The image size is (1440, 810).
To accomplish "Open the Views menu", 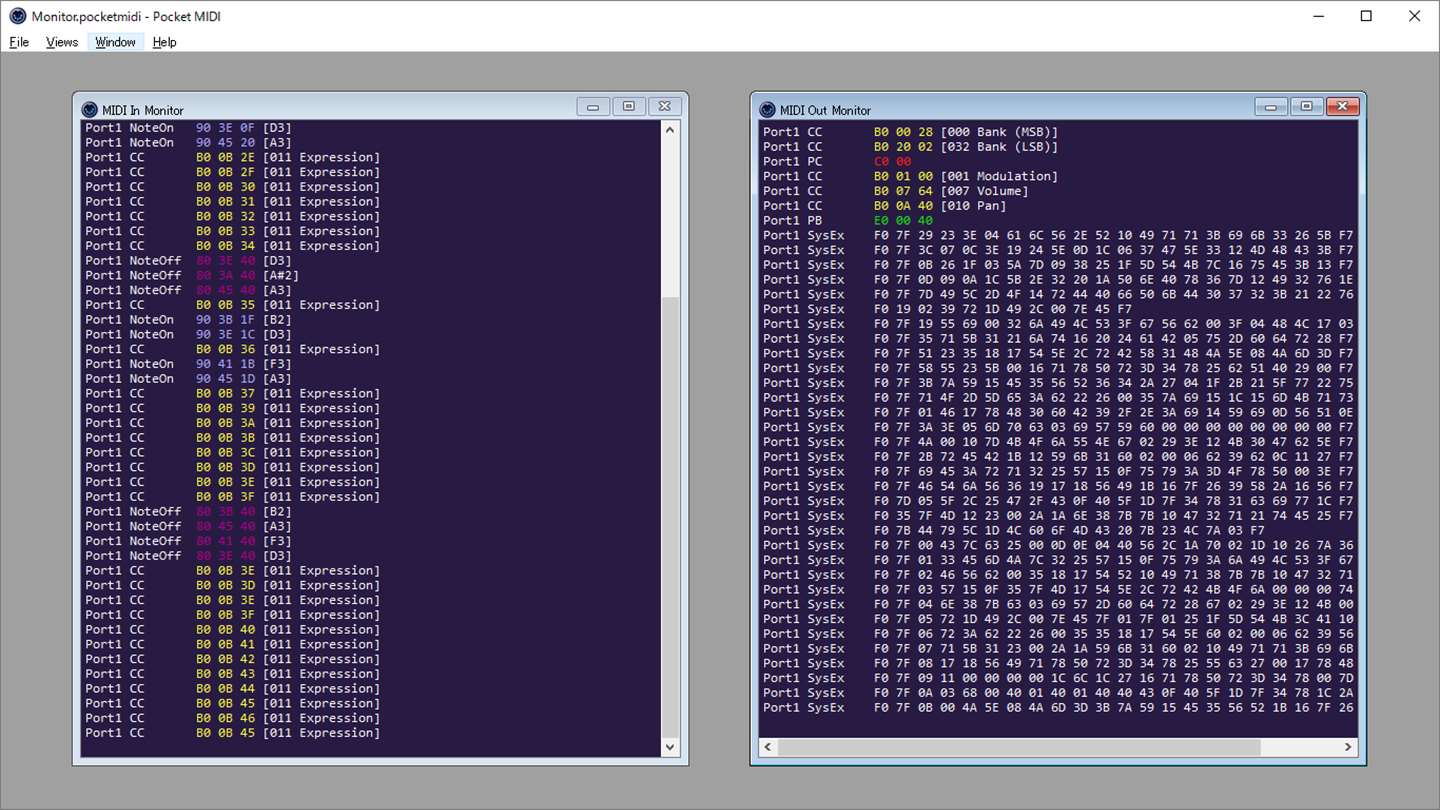I will click(62, 42).
